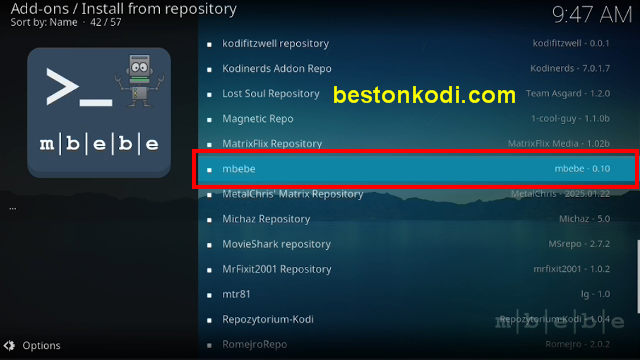This screenshot has height=360, width=640.
Task: Select RomejroRepo entry
Action: coord(416,344)
